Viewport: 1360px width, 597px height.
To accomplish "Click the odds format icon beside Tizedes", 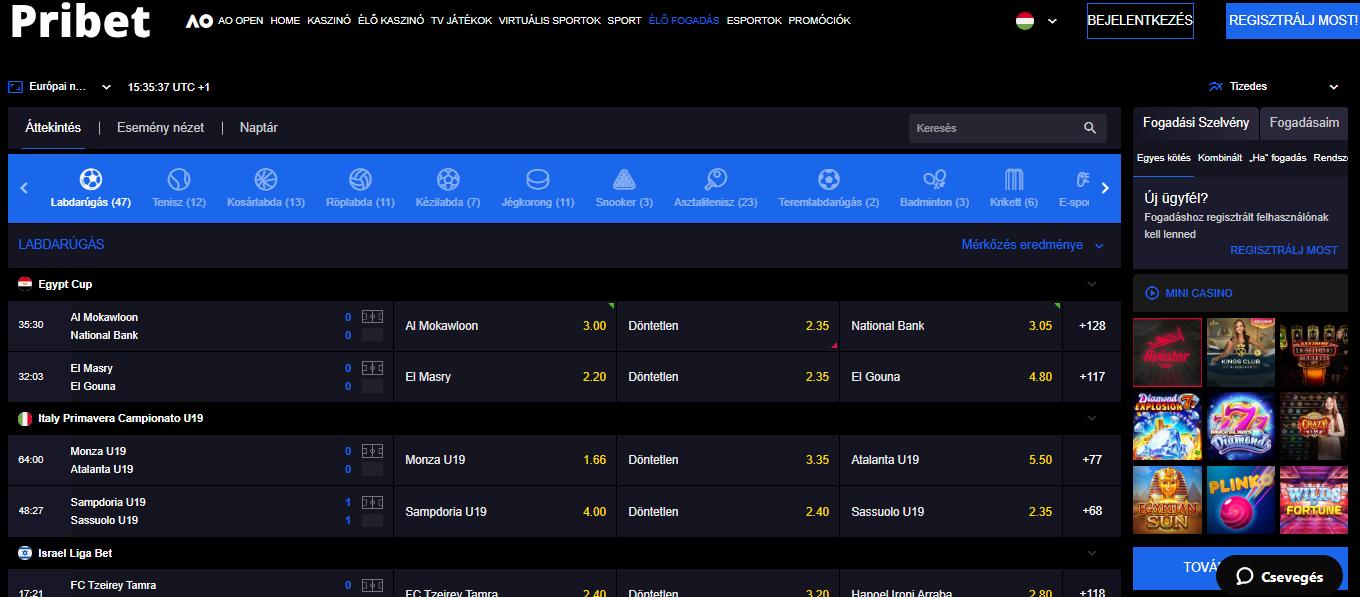I will click(1216, 86).
